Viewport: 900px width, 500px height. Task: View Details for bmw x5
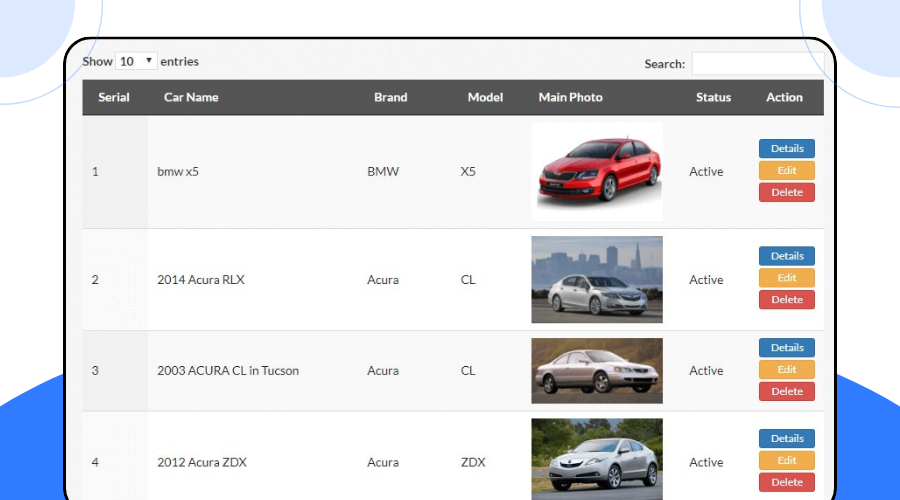(x=786, y=149)
